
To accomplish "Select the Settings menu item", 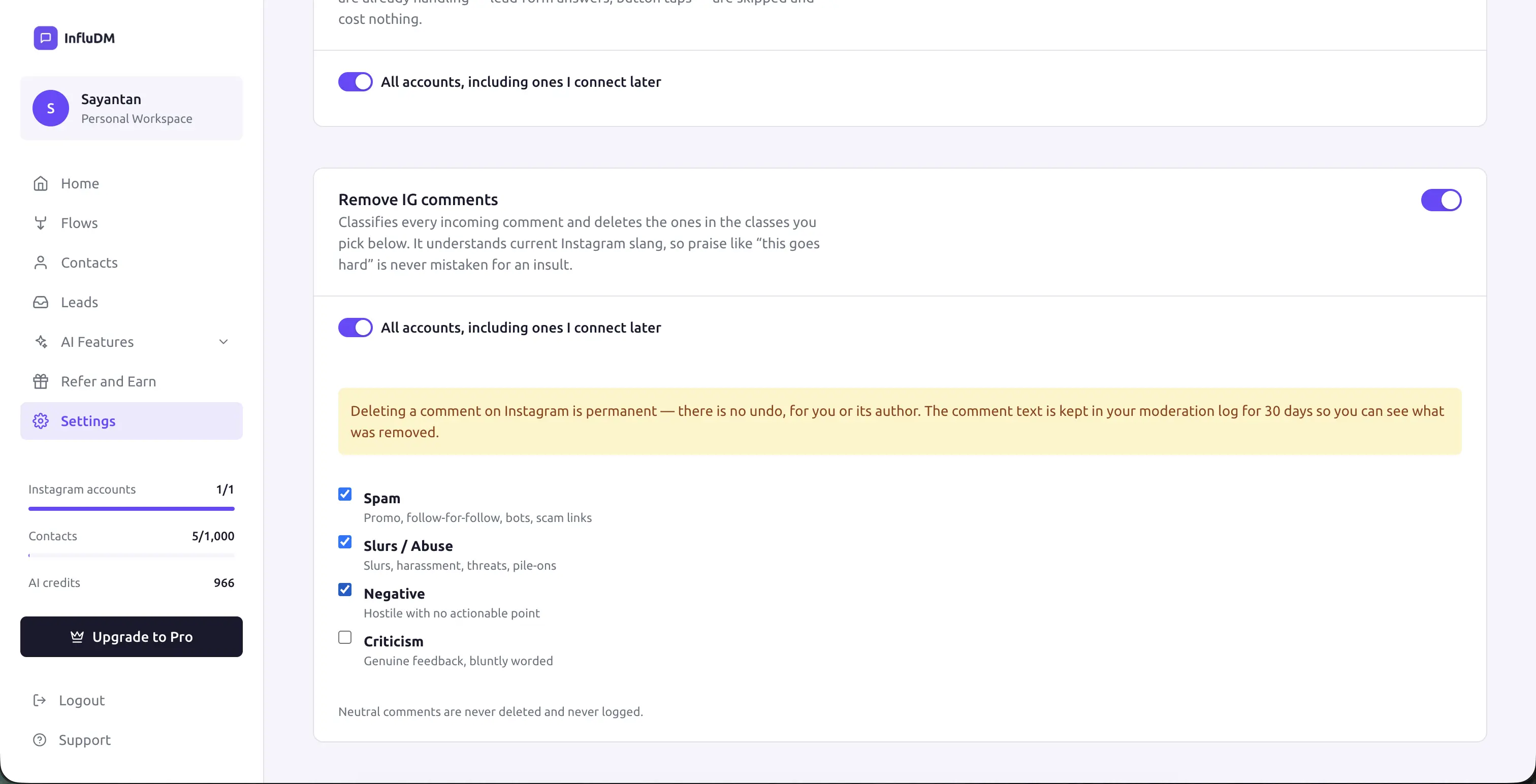I will (131, 421).
